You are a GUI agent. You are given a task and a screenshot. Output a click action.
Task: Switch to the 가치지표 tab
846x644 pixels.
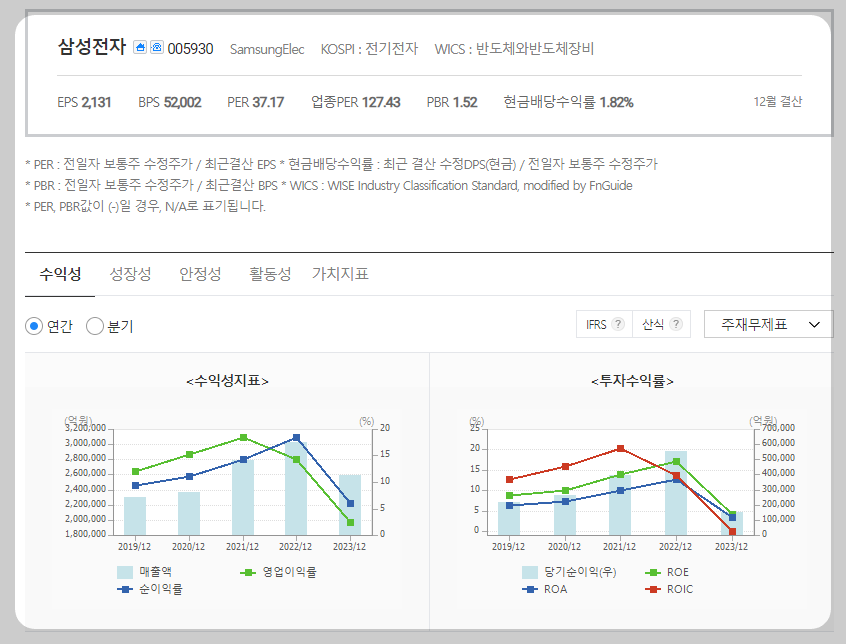(340, 274)
